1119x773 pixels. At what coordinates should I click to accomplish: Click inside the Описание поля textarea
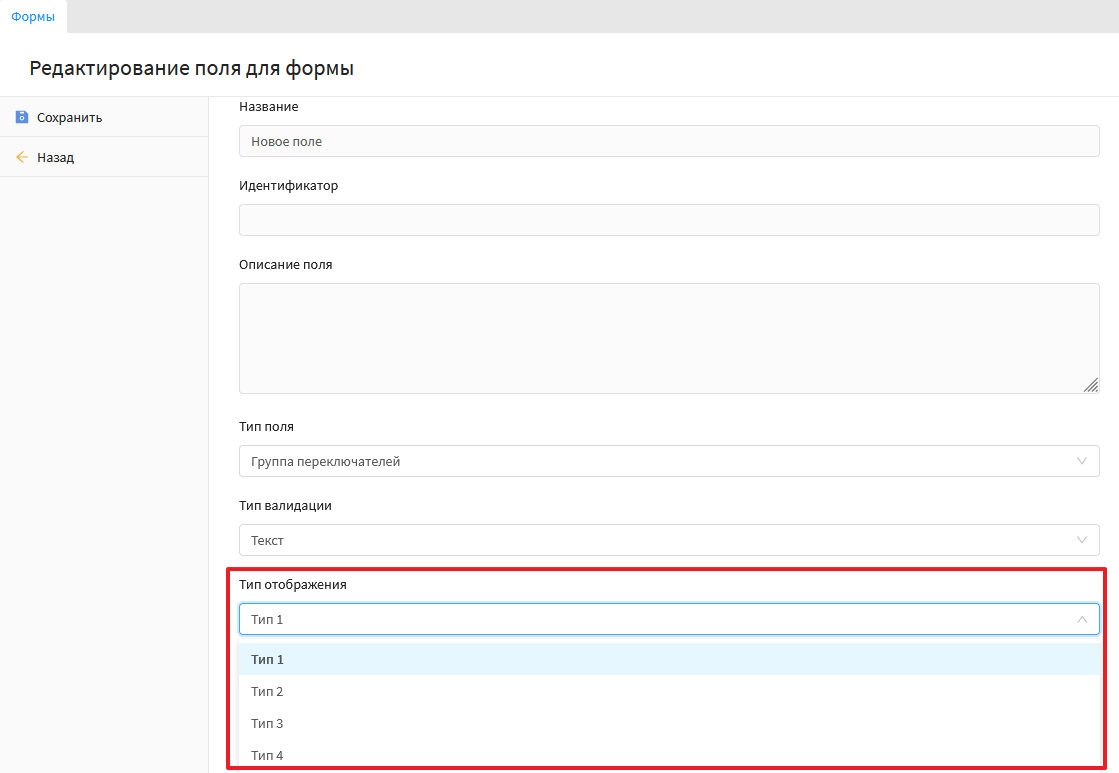pos(668,338)
